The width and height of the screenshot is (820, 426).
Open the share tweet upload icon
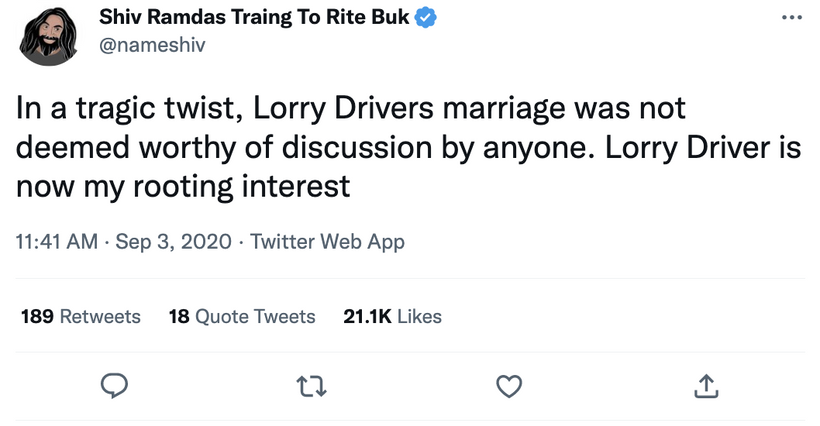click(706, 386)
